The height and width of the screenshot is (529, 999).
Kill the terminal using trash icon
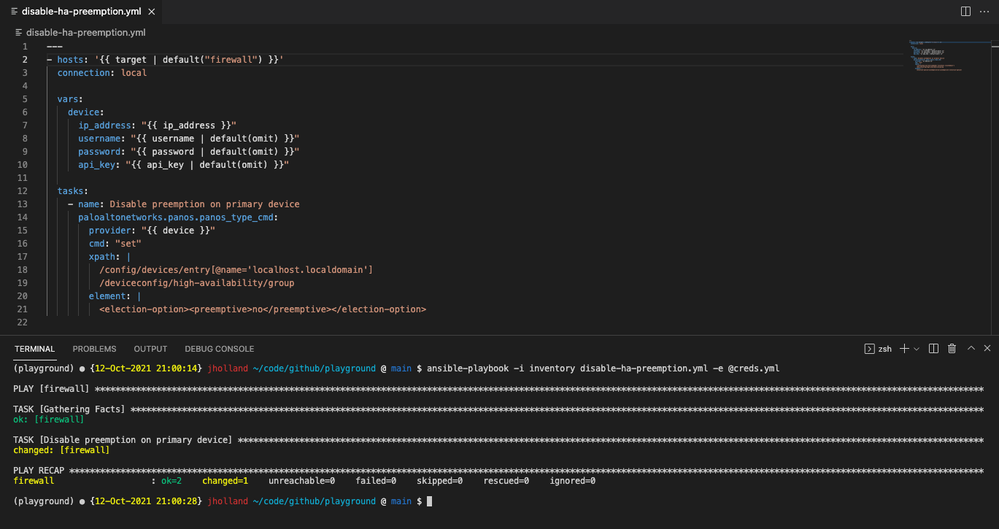[x=951, y=349]
